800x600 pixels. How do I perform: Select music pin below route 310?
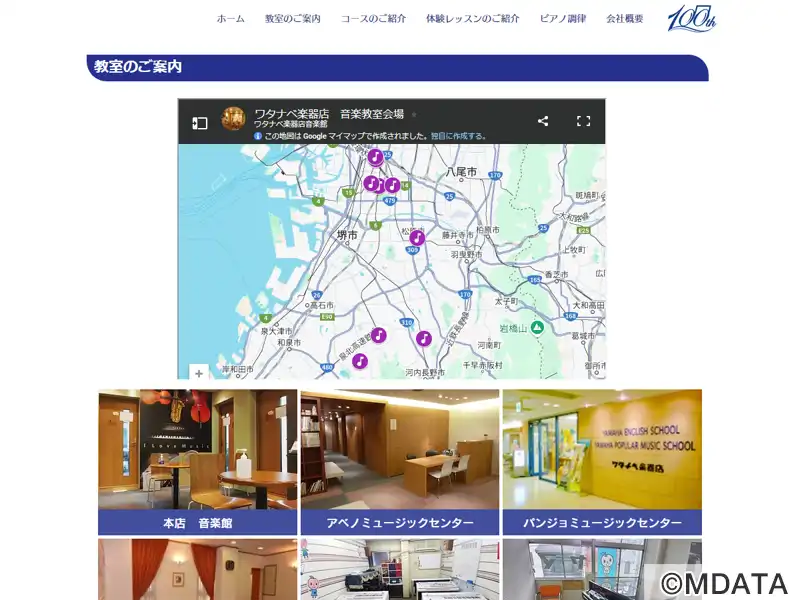[423, 338]
